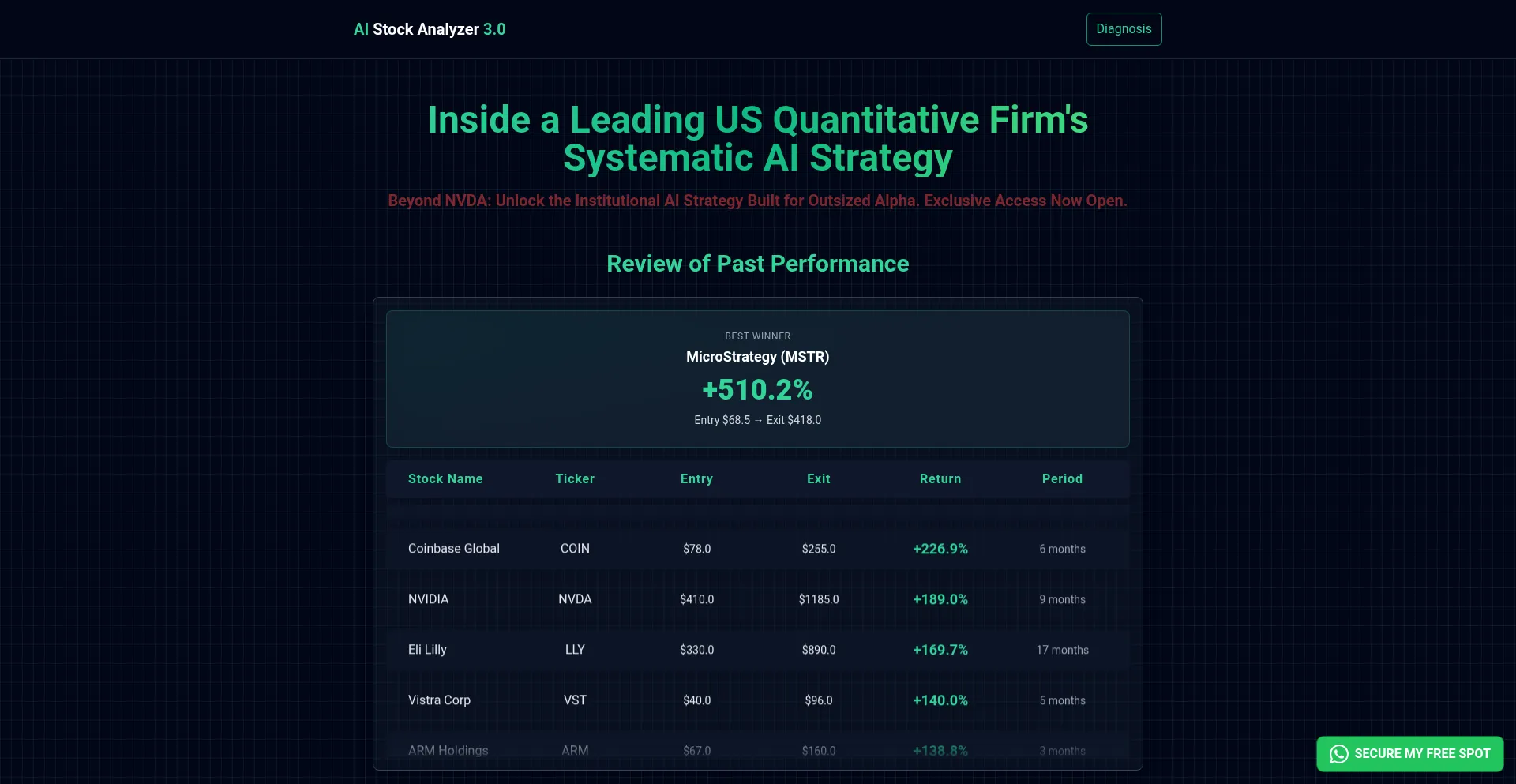This screenshot has width=1516, height=784.
Task: Click the red Beyond NVDA subtitle text
Action: coord(758,201)
